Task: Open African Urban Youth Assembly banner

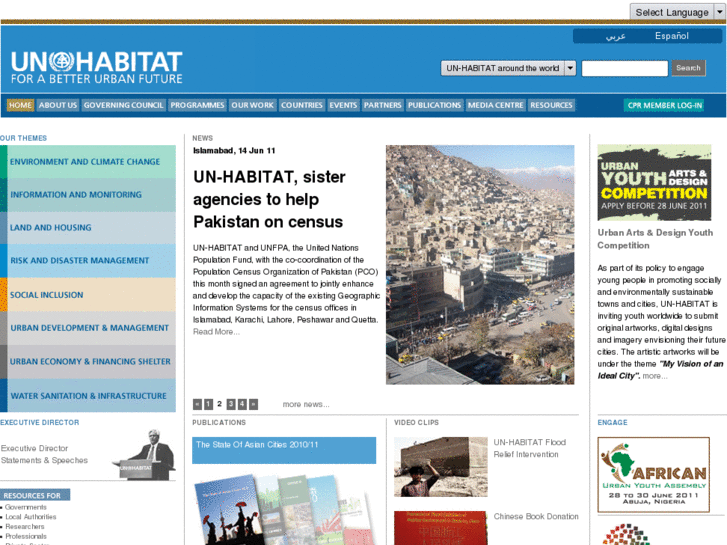Action: (654, 474)
